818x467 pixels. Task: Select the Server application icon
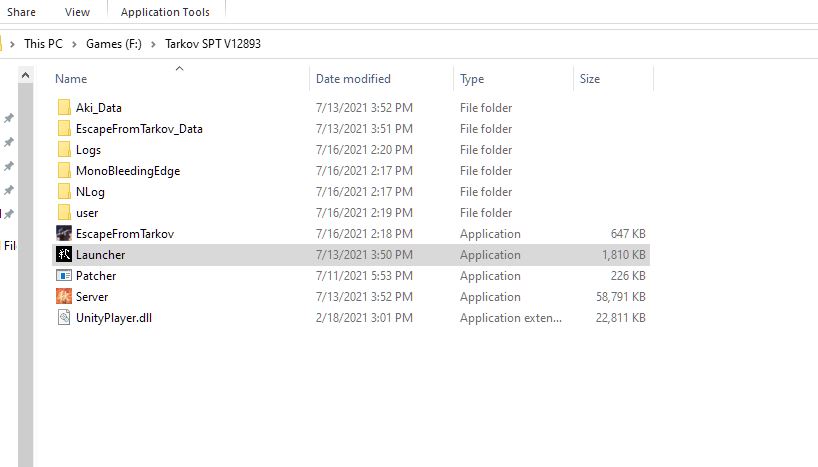point(64,296)
